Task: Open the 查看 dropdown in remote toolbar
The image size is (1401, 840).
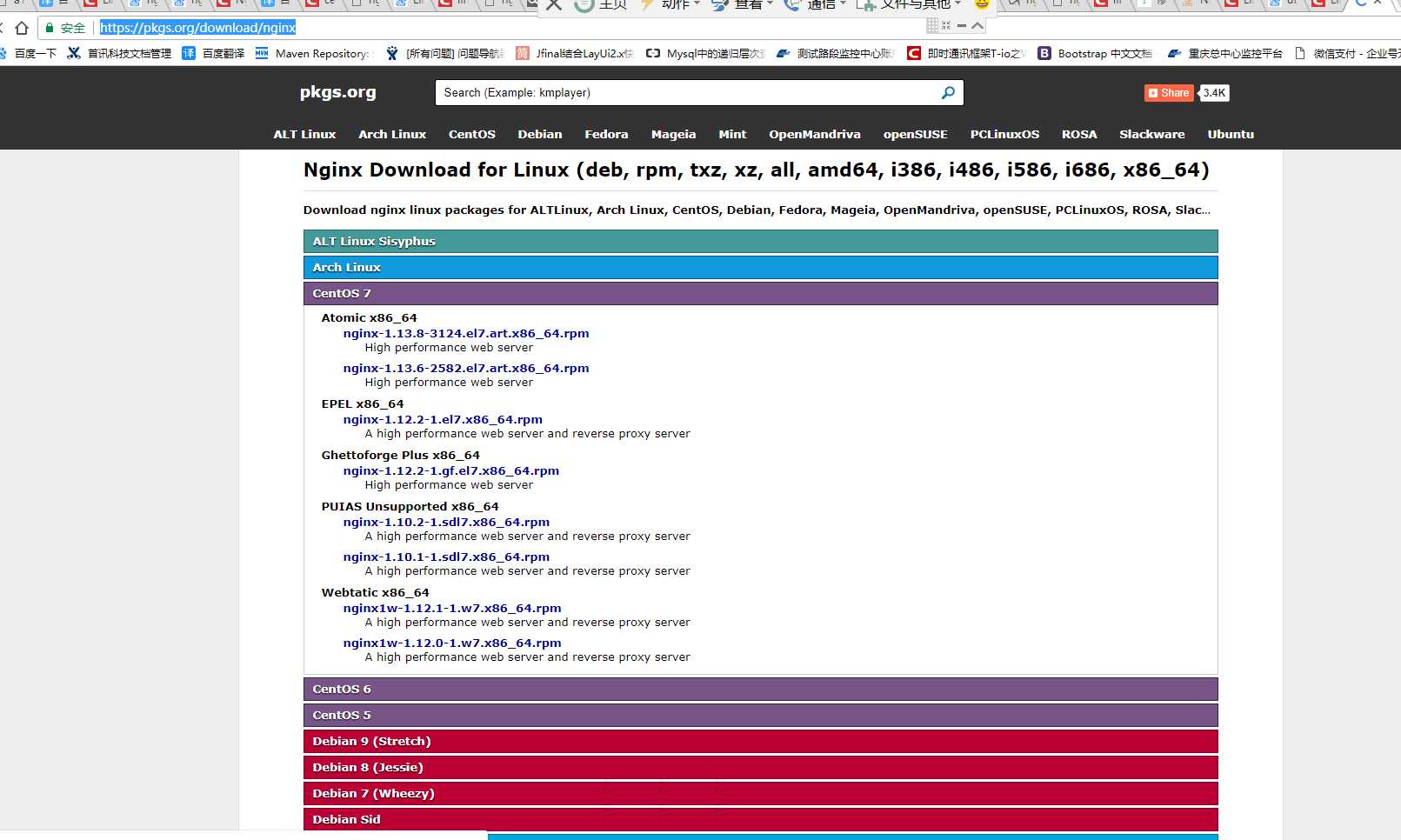Action: (742, 4)
